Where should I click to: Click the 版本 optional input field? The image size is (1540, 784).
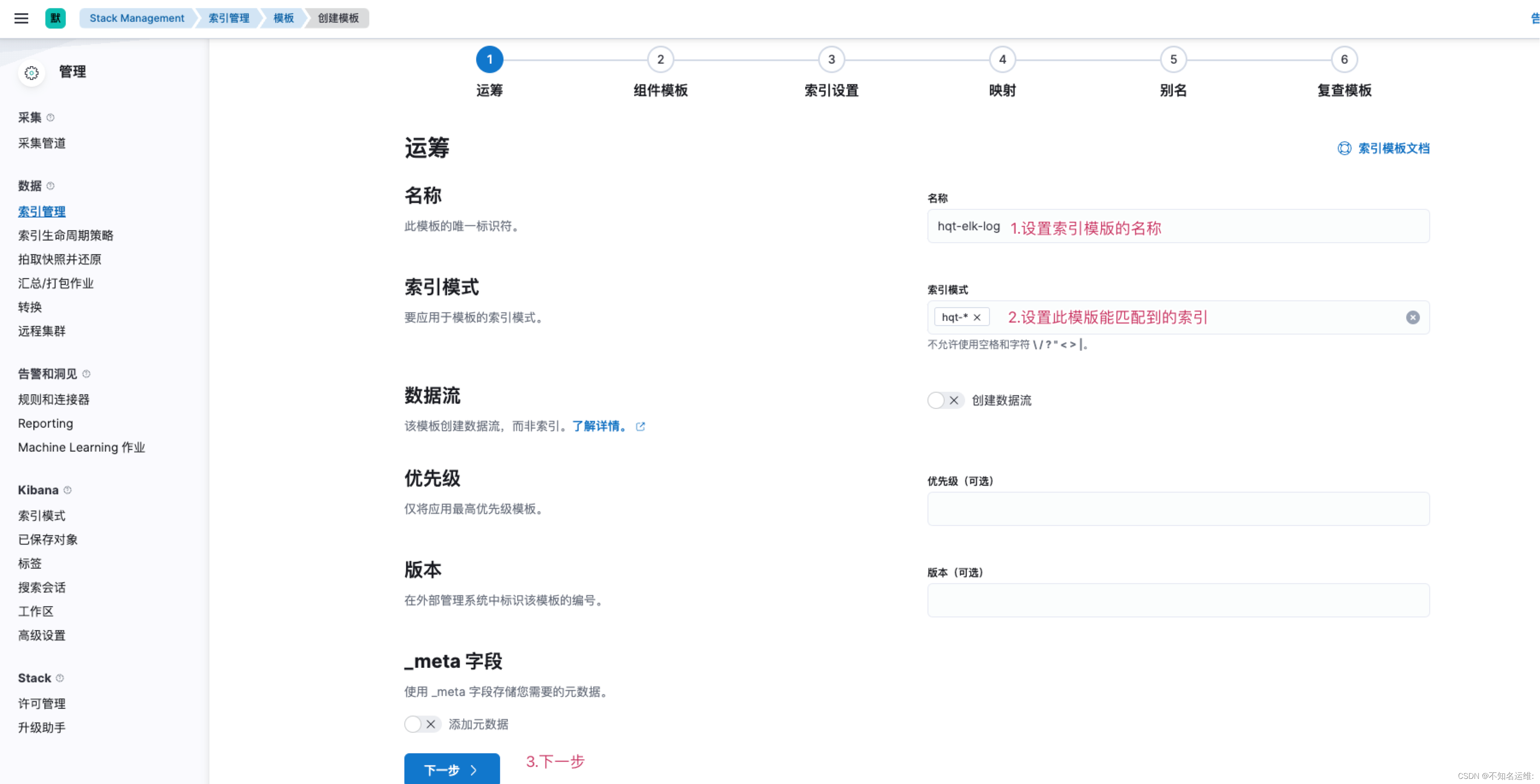point(1178,601)
